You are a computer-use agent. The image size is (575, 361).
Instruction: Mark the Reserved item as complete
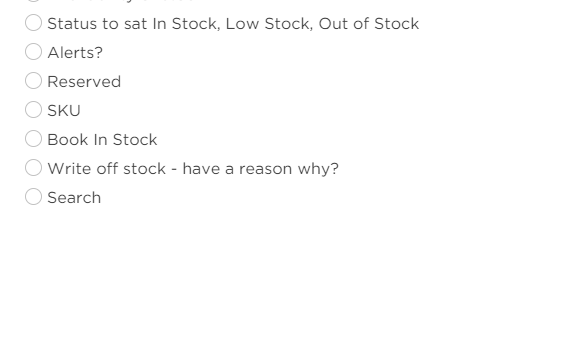coord(33,81)
